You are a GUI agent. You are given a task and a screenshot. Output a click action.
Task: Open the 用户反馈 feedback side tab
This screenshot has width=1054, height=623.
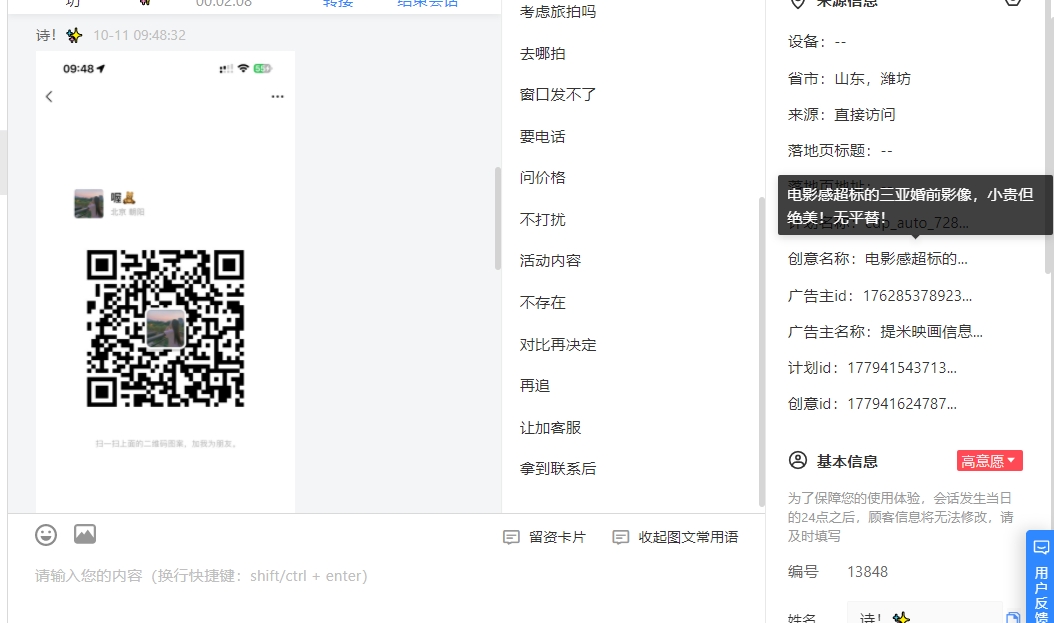(x=1041, y=578)
